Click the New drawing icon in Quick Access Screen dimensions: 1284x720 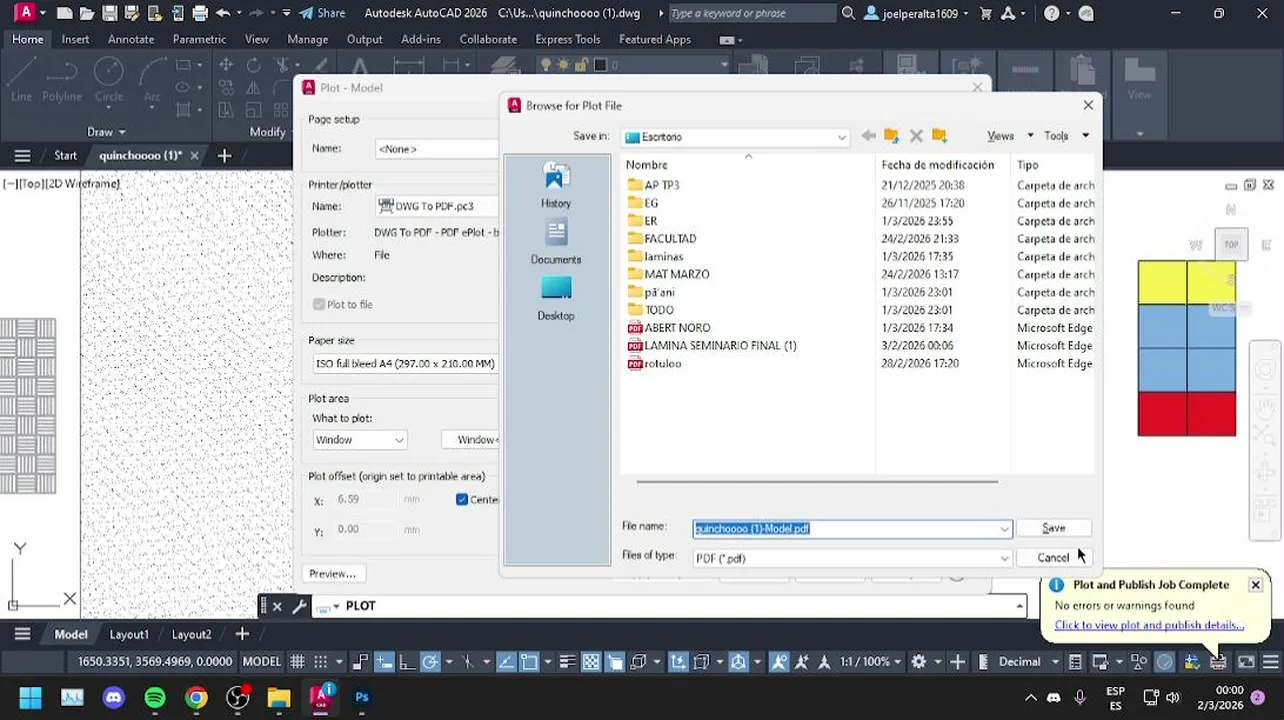65,13
